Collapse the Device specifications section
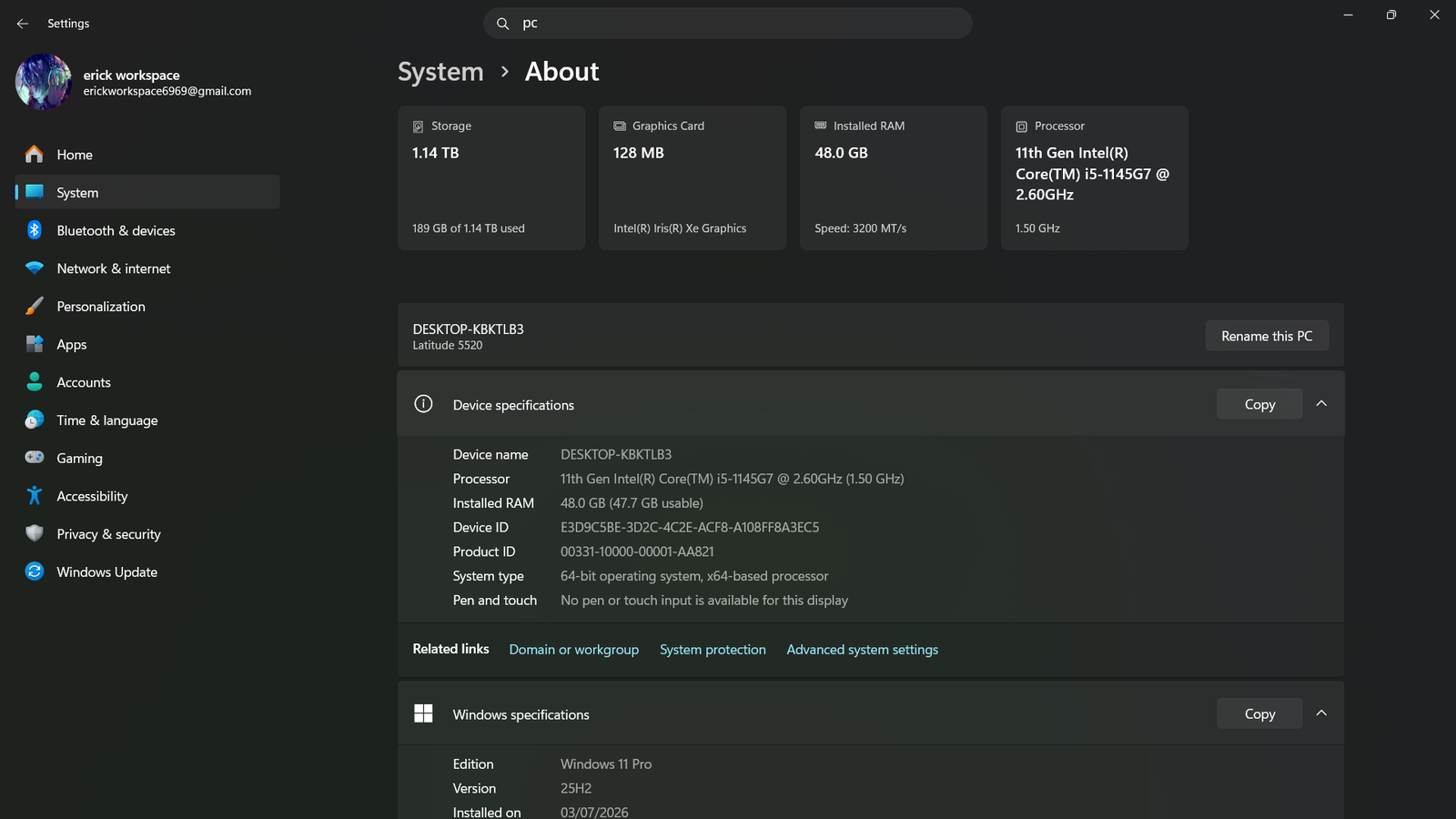The width and height of the screenshot is (1456, 819). 1321,404
